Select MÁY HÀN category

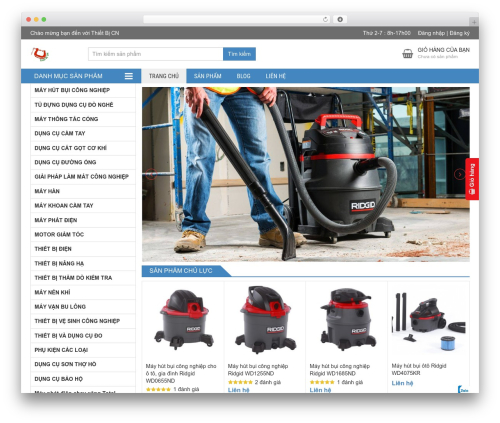[x=83, y=191]
